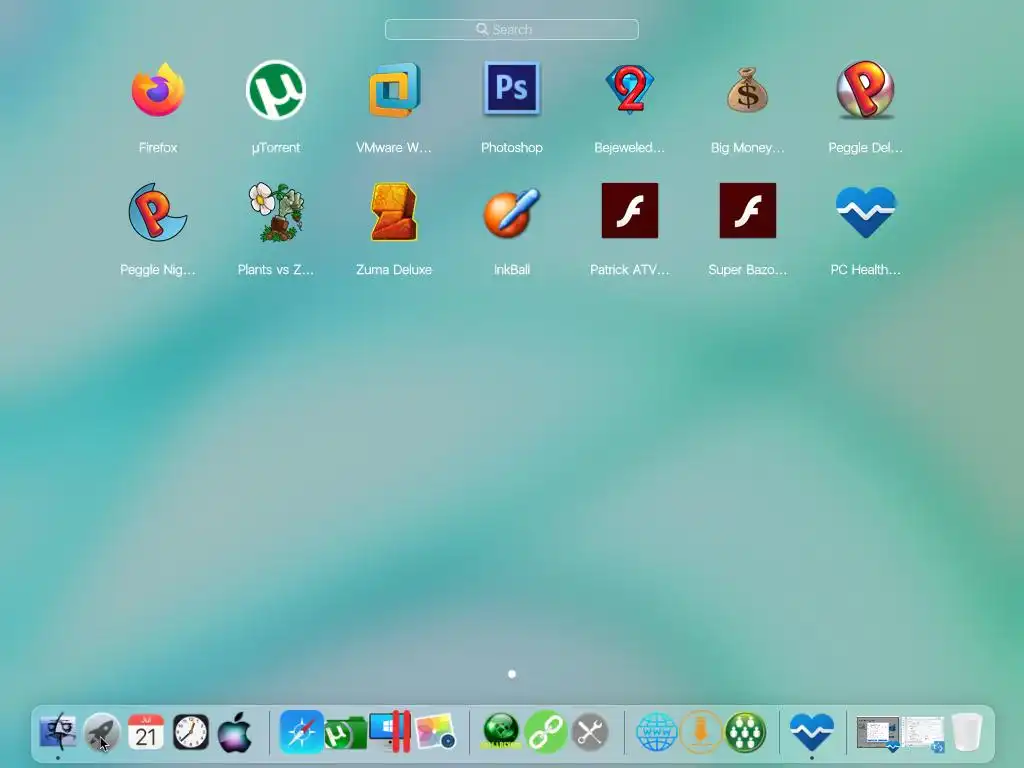Start Bejeweled 2 game
The image size is (1024, 768).
point(630,89)
